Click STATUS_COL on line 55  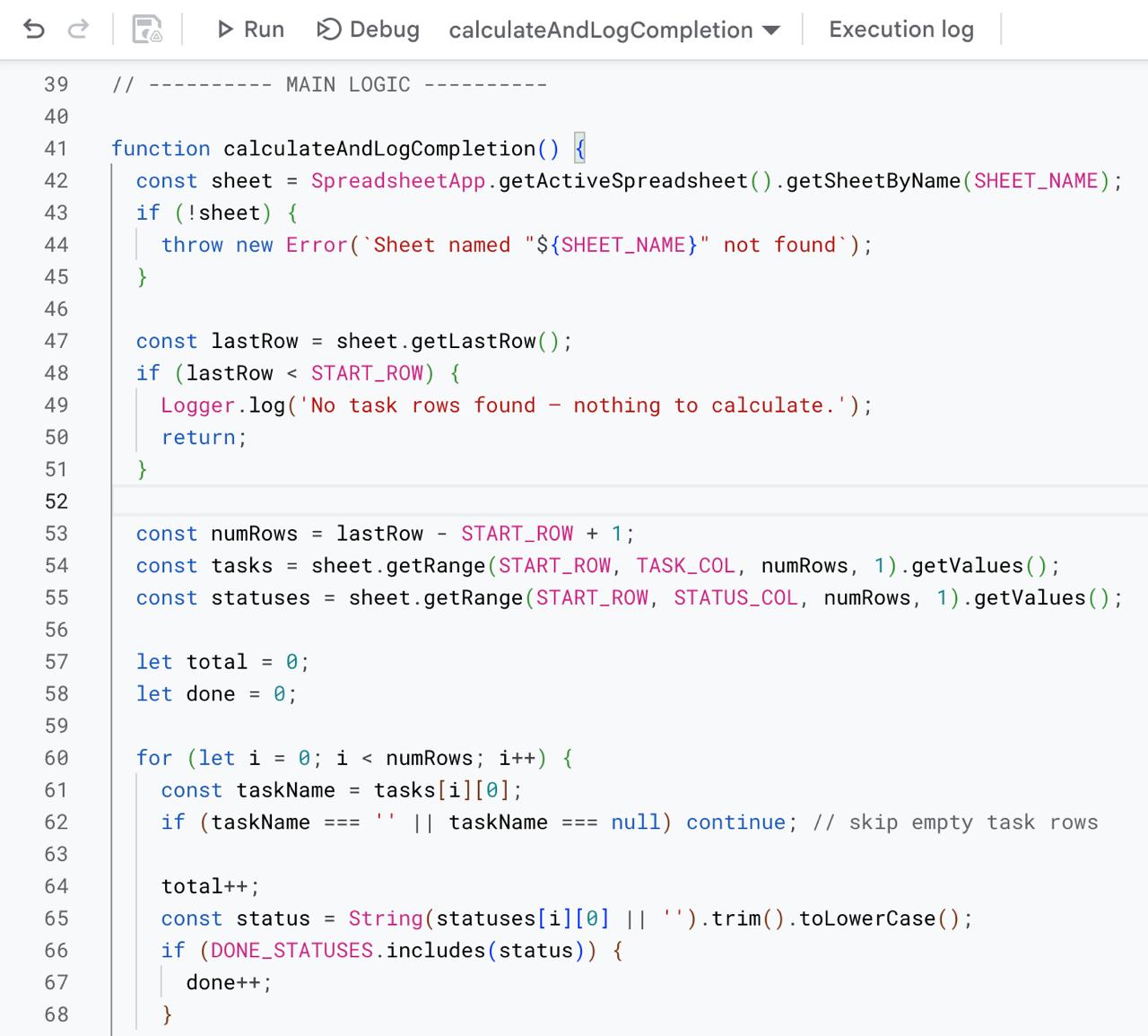735,598
